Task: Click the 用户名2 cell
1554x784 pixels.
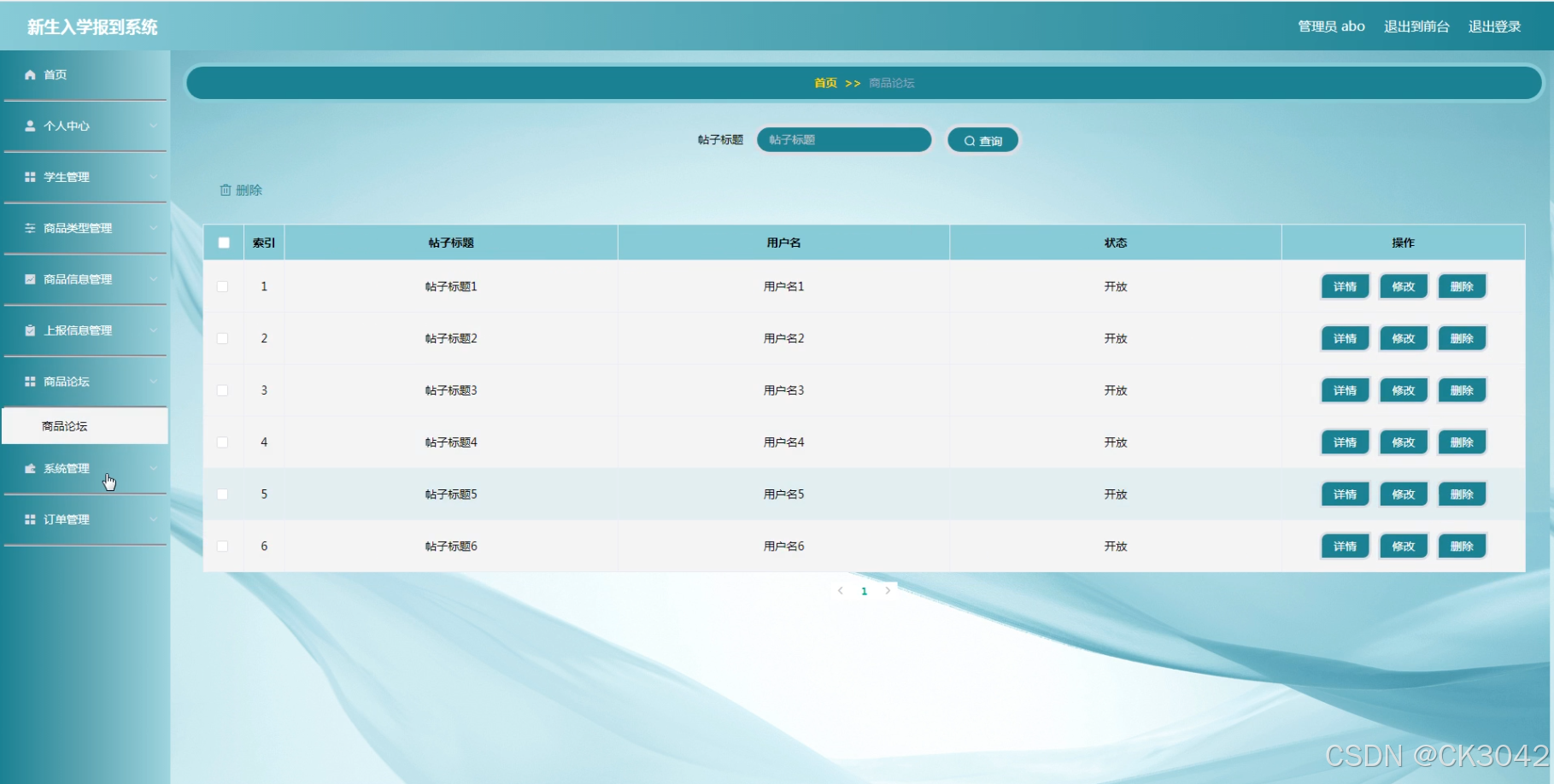Action: pyautogui.click(x=783, y=339)
